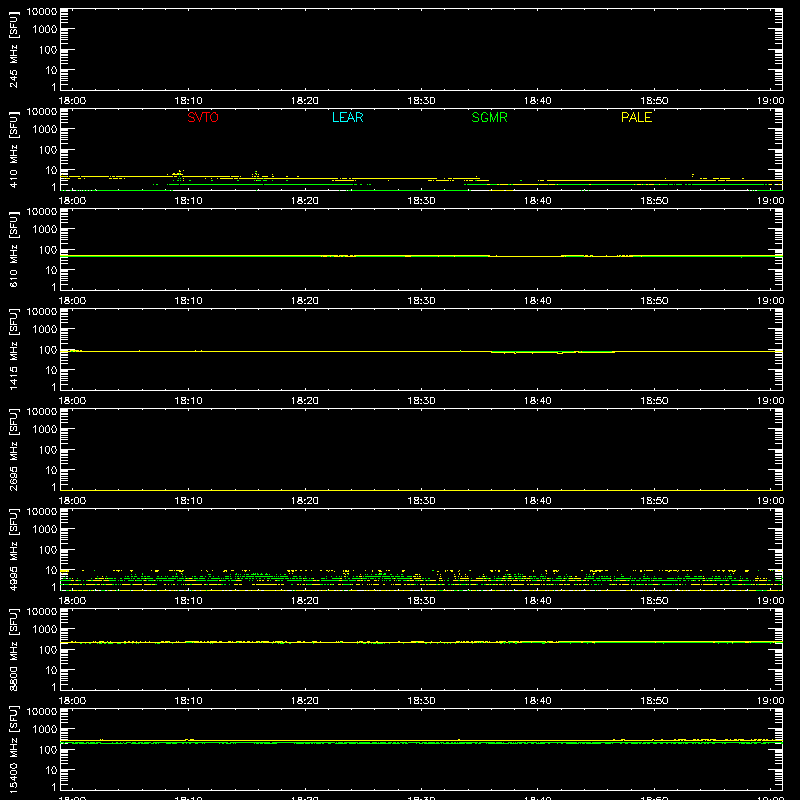Select the 8800 MHz [SFU] axis title
Viewport: 800px width, 800px height.
coord(14,649)
